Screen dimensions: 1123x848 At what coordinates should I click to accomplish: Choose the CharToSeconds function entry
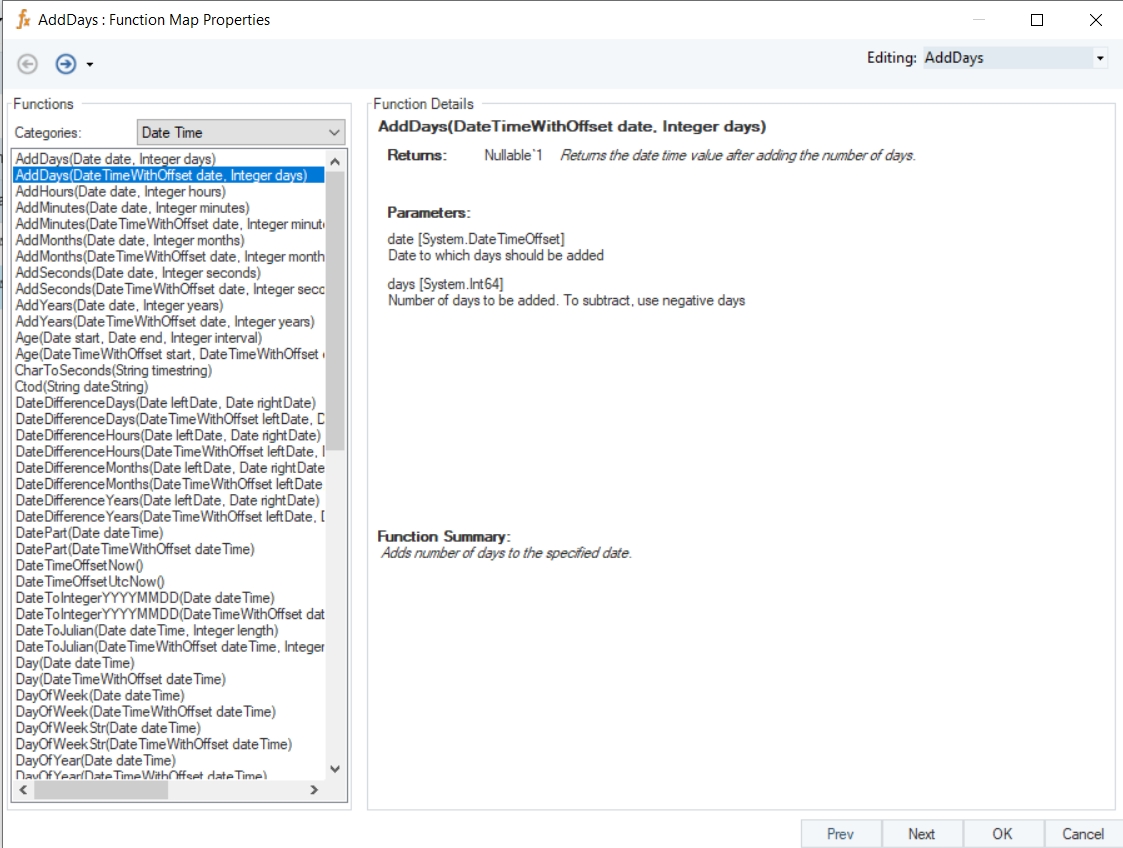[113, 370]
